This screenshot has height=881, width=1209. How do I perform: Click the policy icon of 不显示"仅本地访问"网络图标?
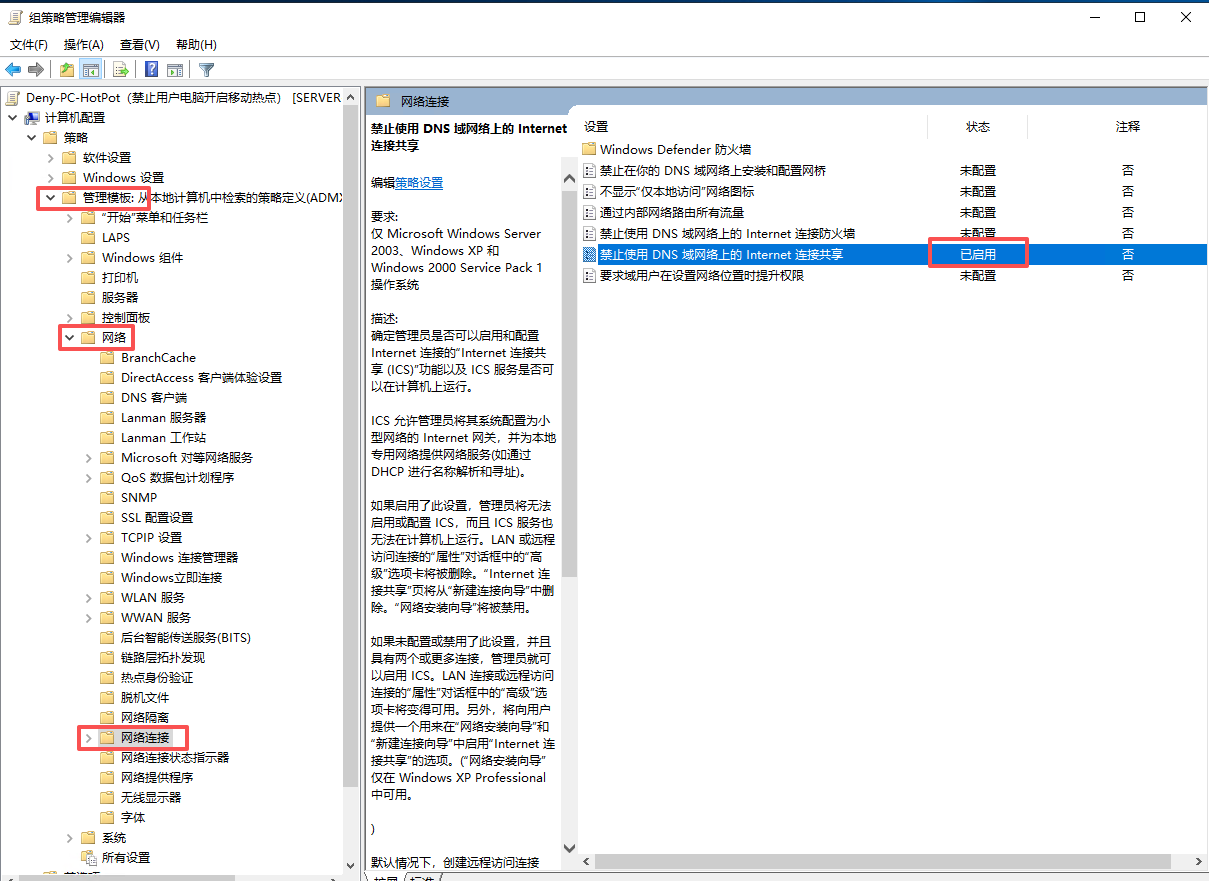coord(590,191)
